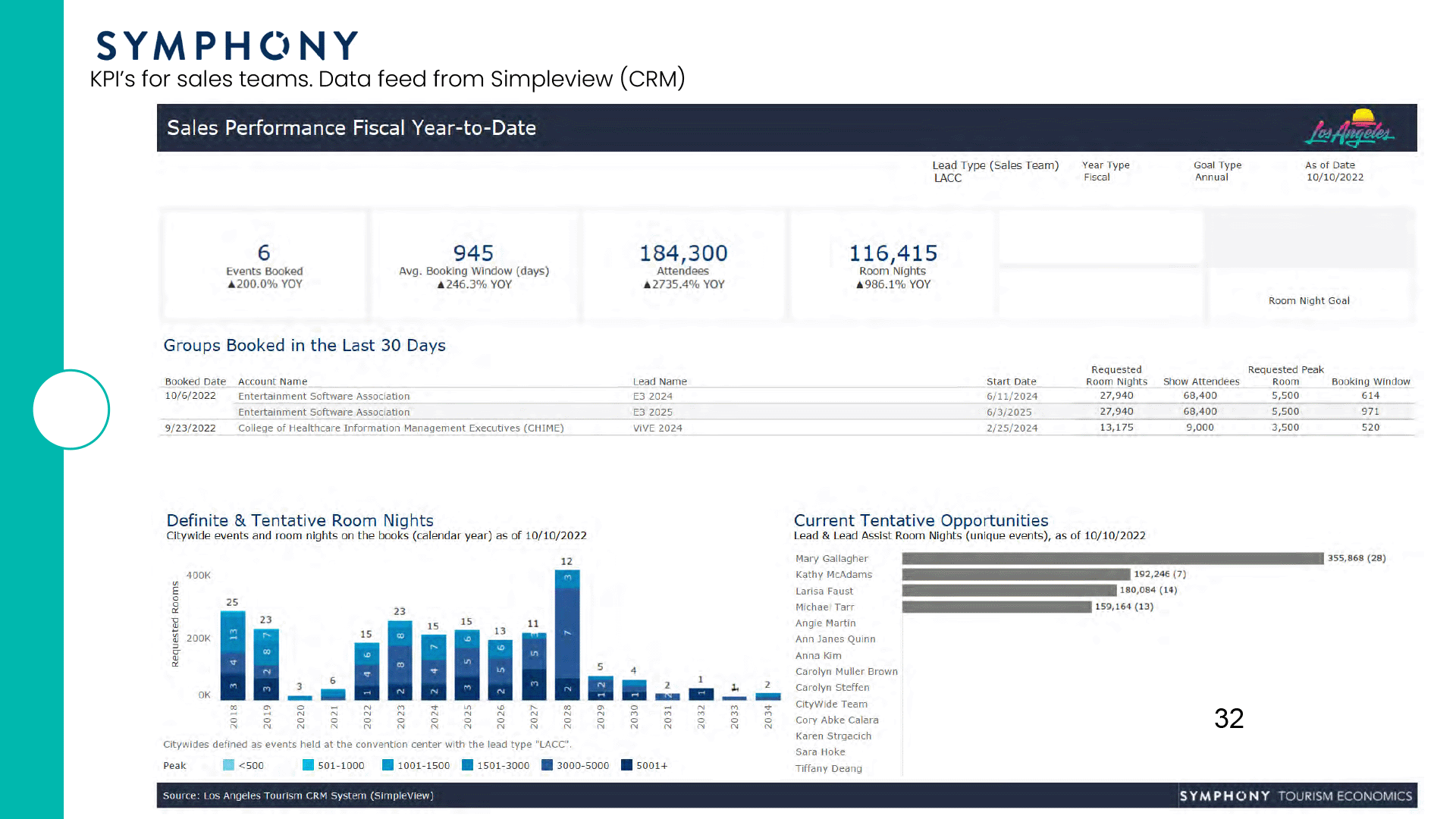Click the Kathy McAdams tentative bar
This screenshot has width=1456, height=819.
(1016, 574)
